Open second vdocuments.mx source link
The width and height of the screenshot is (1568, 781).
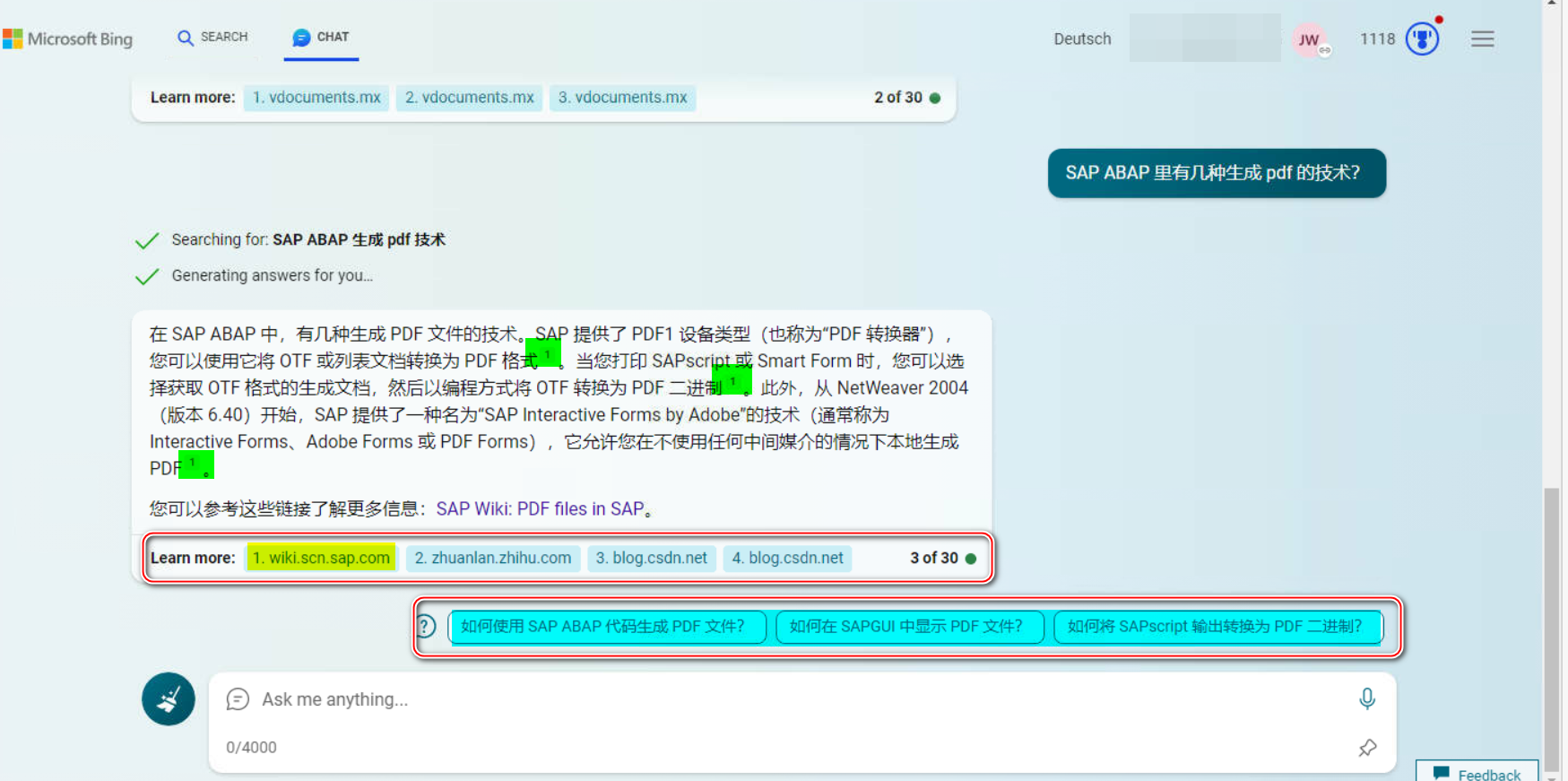(x=470, y=98)
